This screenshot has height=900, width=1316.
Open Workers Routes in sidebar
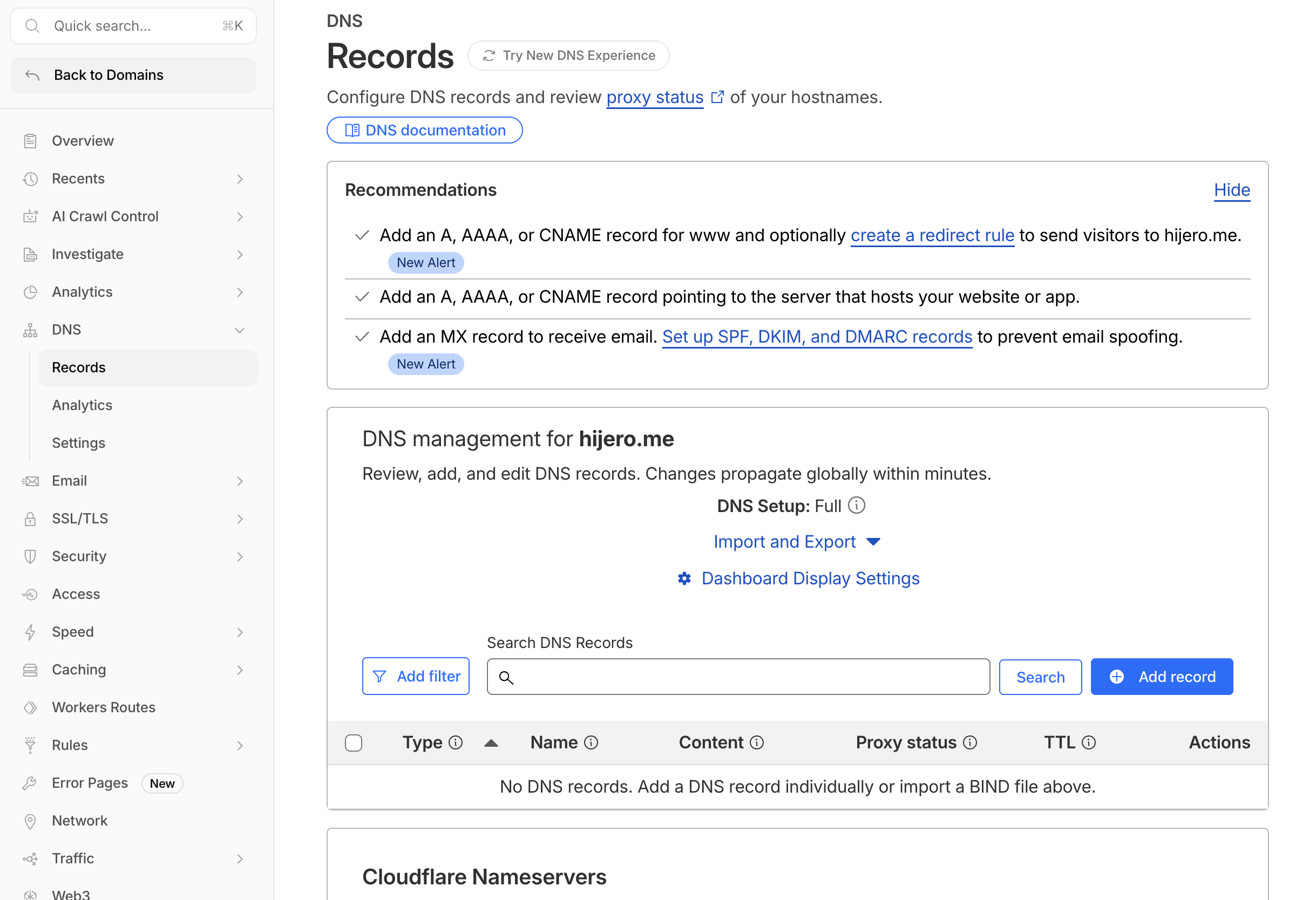104,707
